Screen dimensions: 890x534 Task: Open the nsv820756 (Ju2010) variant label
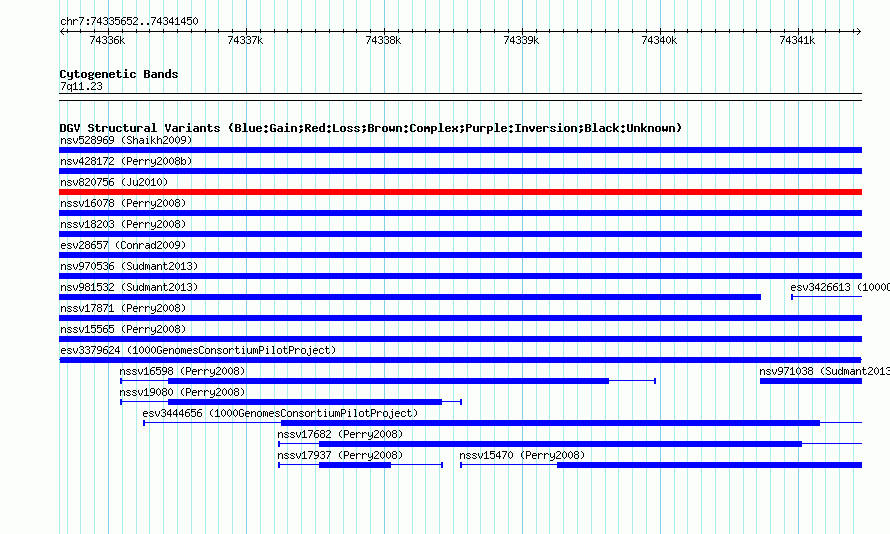point(114,182)
